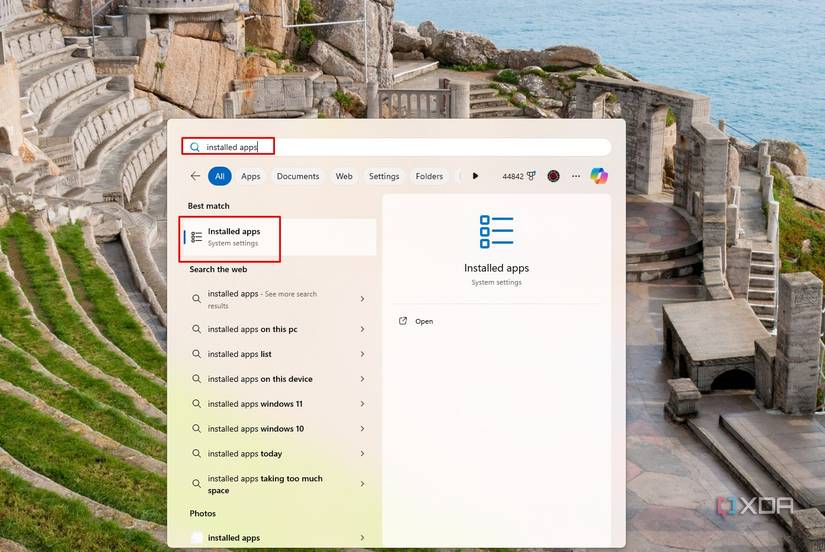Image resolution: width=825 pixels, height=552 pixels.
Task: Expand chevron for 'installed apps list'
Action: [363, 354]
